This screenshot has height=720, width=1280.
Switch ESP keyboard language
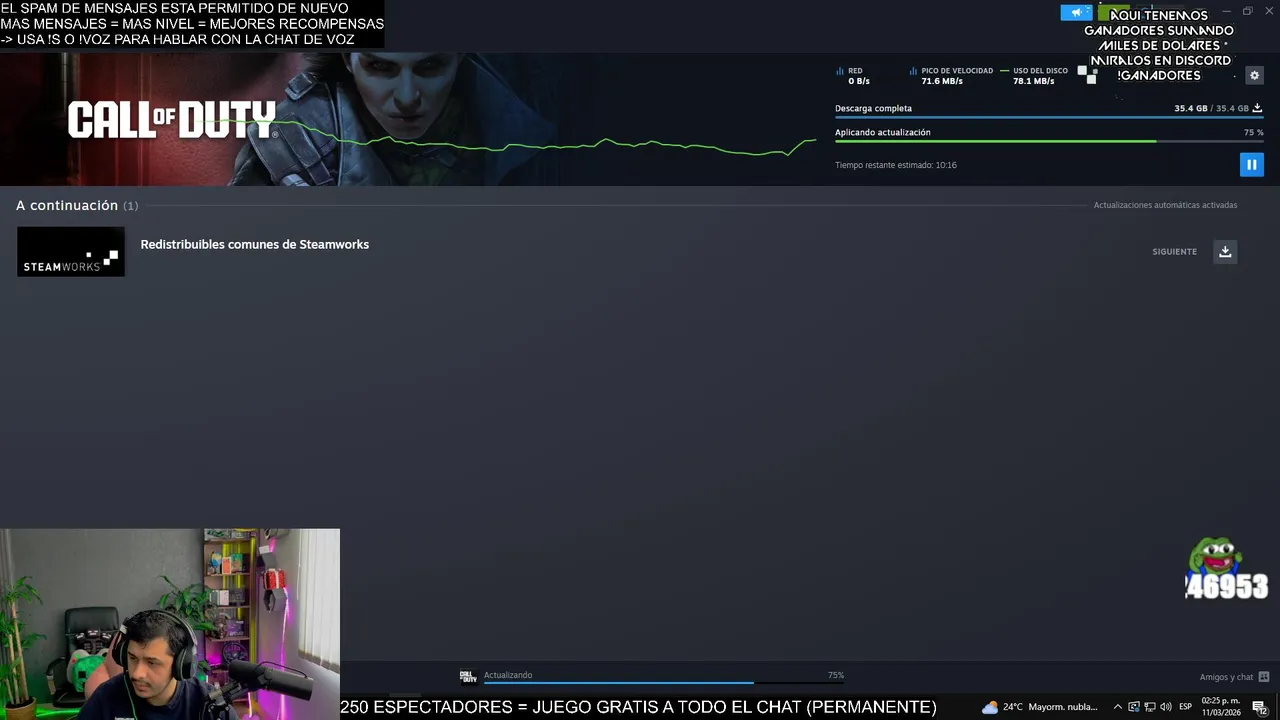pos(1186,707)
